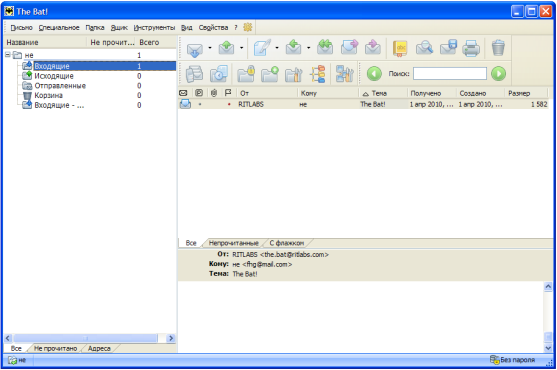Create a new message with the pen icon

(x=262, y=48)
